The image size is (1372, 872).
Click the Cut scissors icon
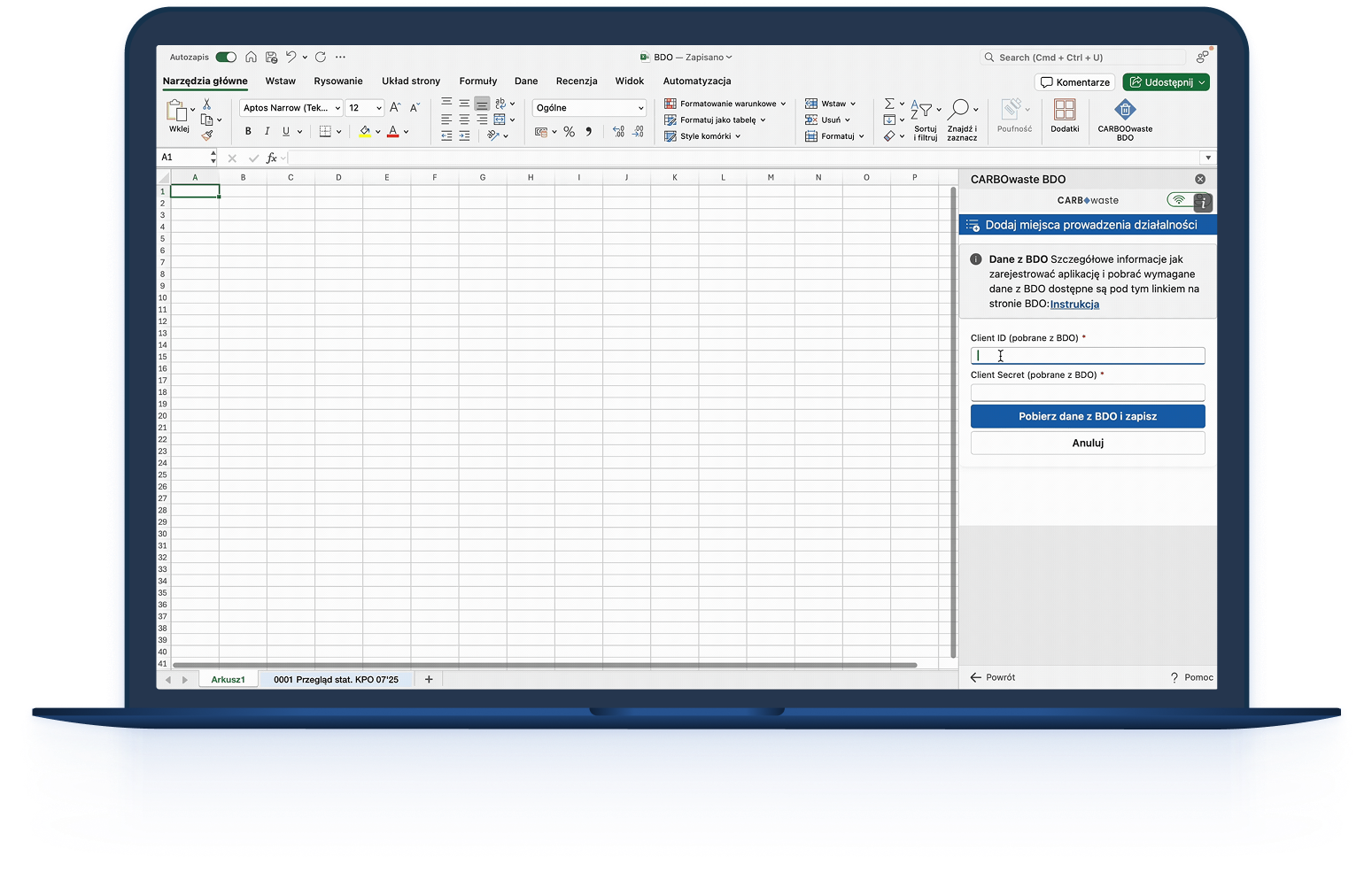206,104
